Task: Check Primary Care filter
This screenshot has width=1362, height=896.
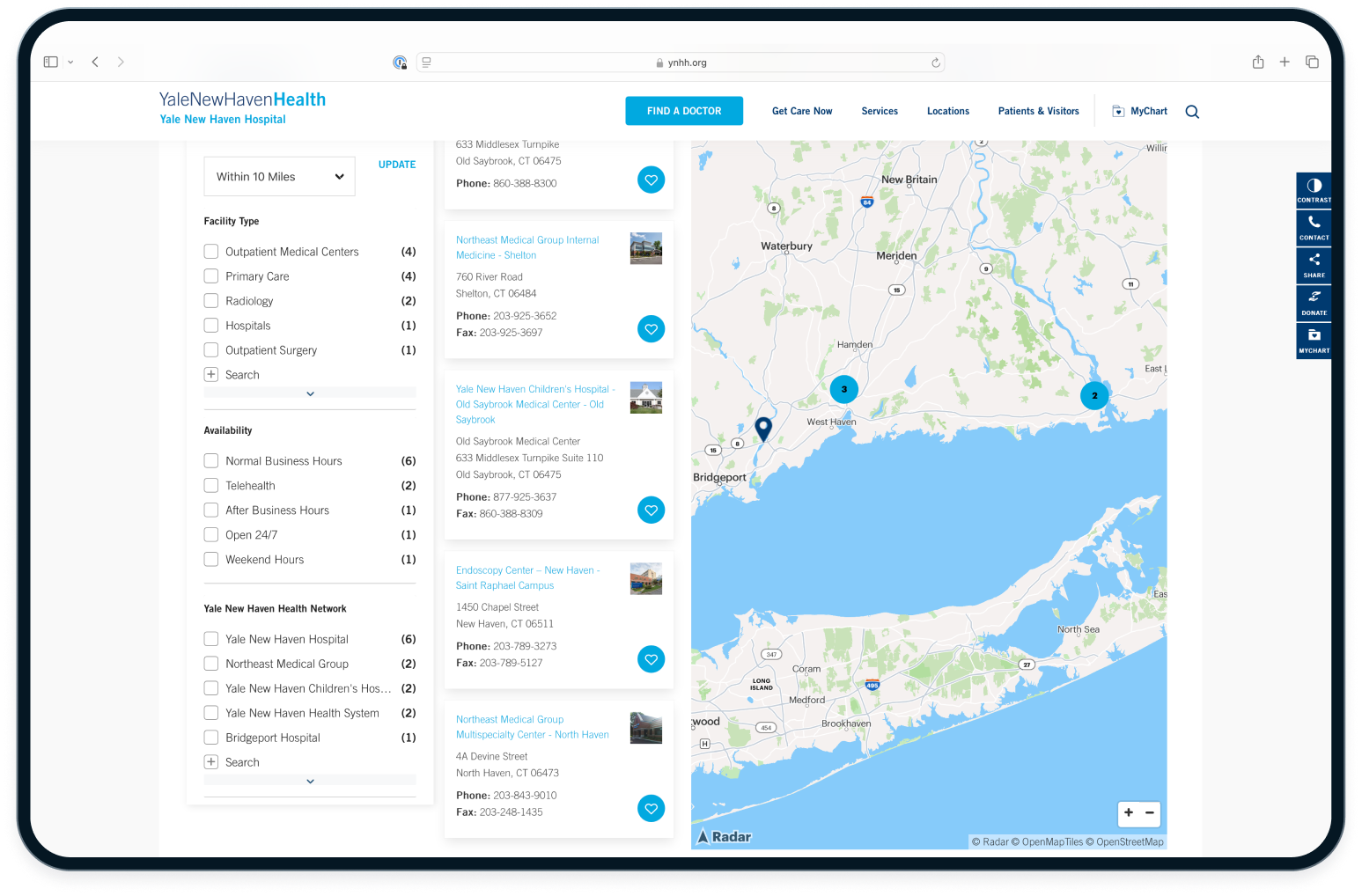Action: (211, 276)
